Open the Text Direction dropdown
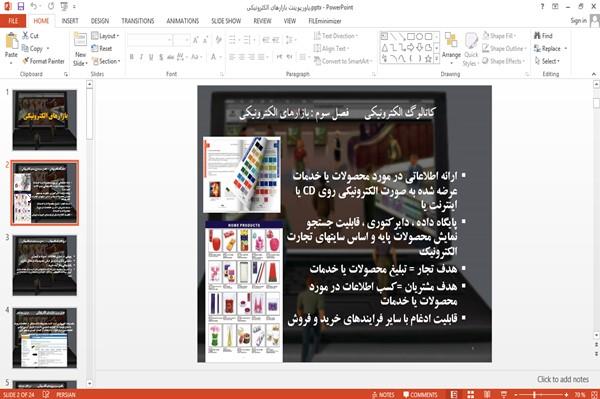This screenshot has width=600, height=399. click(336, 36)
